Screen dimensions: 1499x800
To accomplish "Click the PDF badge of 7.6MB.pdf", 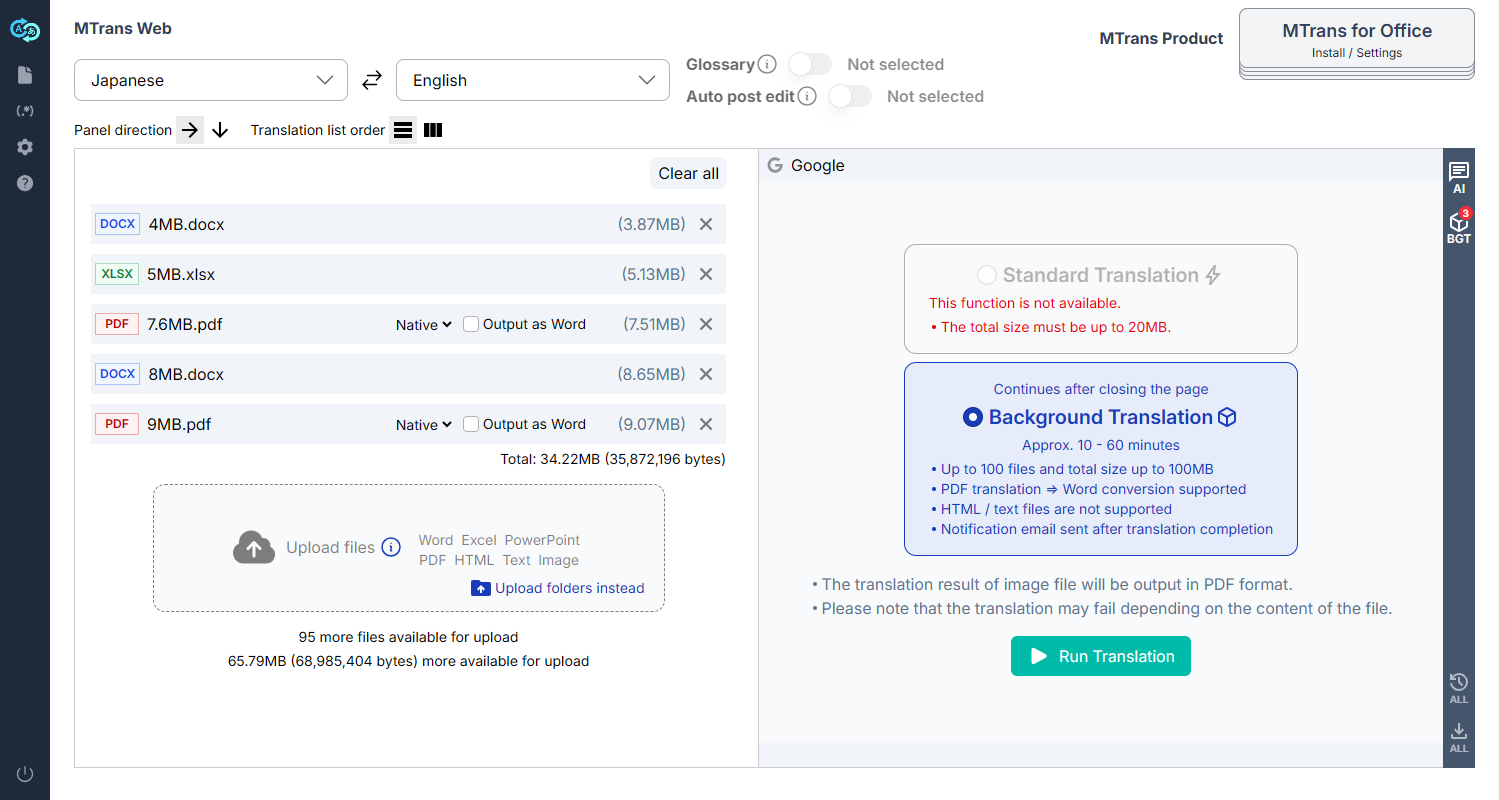I will pos(117,324).
